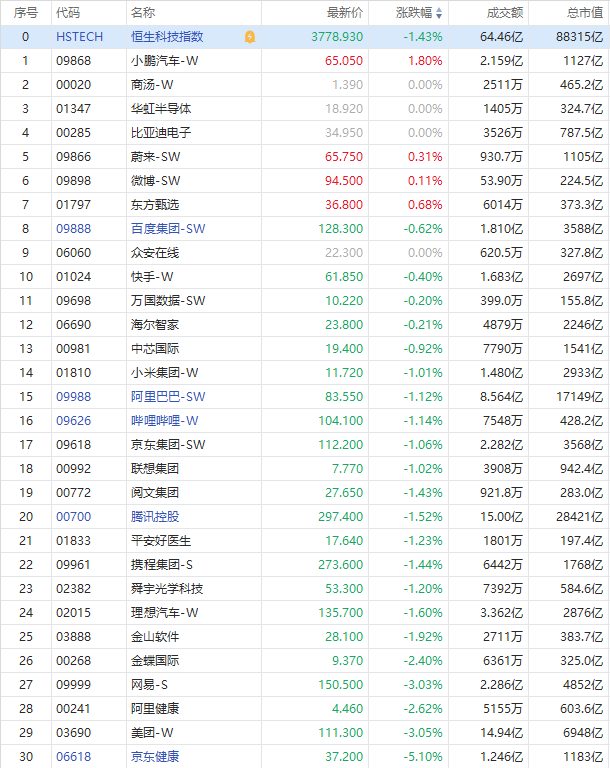The height and width of the screenshot is (768, 610).
Task: Select 蔚来-SW row name
Action: [x=155, y=157]
